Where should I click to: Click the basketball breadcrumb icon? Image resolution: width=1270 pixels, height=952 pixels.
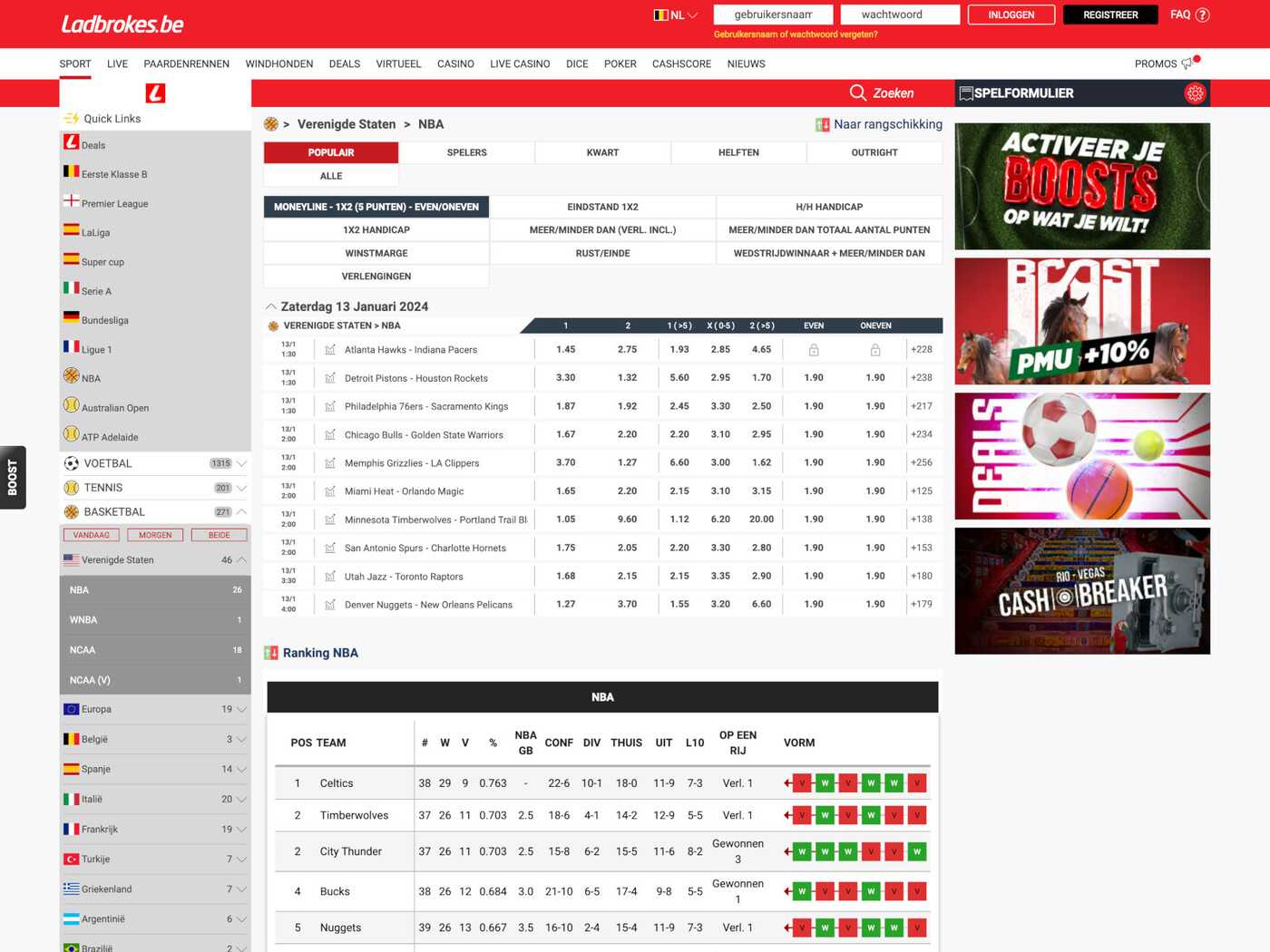[271, 124]
